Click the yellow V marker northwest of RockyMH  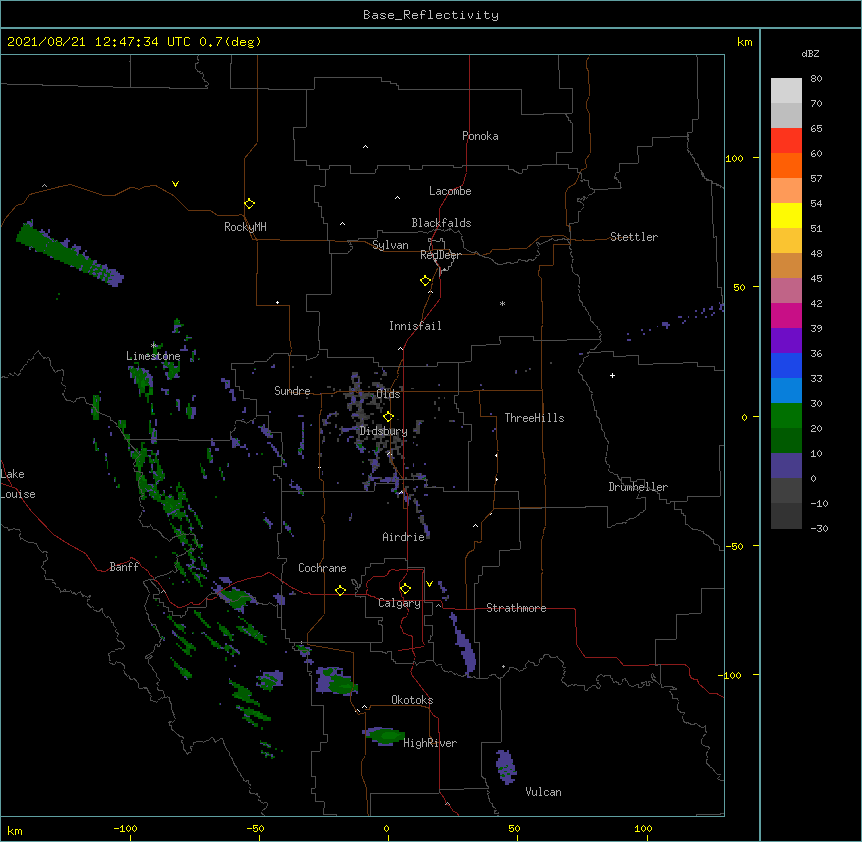pyautogui.click(x=175, y=184)
